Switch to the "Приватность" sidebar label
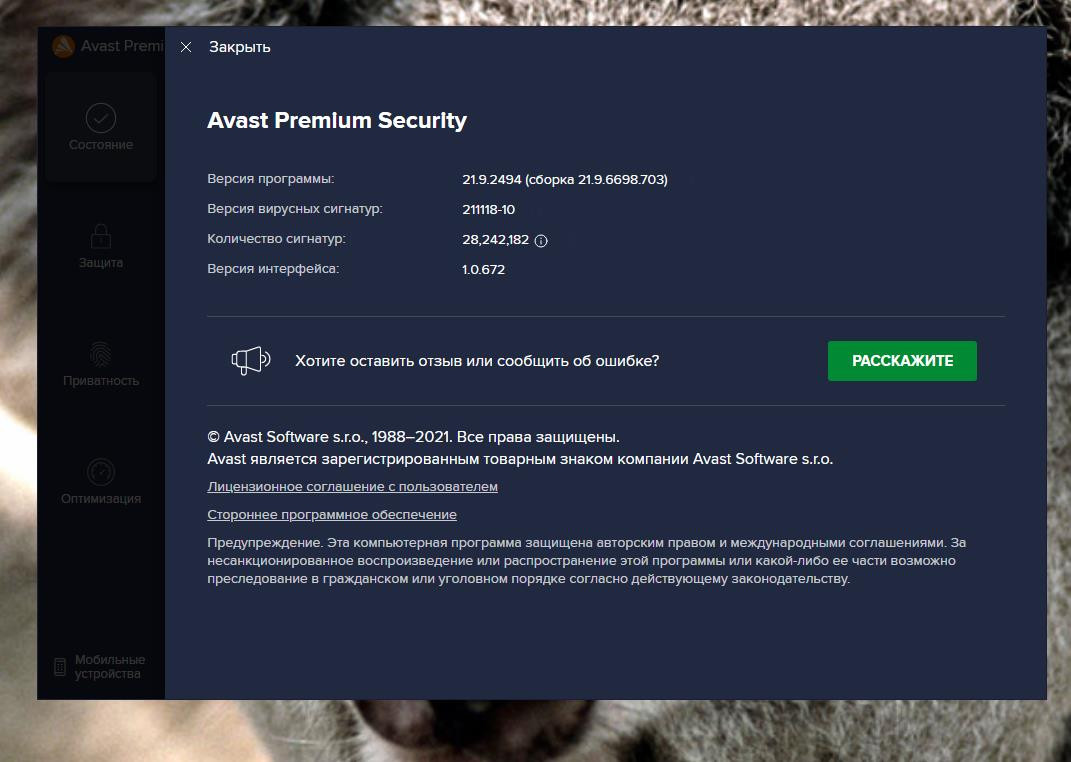This screenshot has height=762, width=1071. point(101,381)
